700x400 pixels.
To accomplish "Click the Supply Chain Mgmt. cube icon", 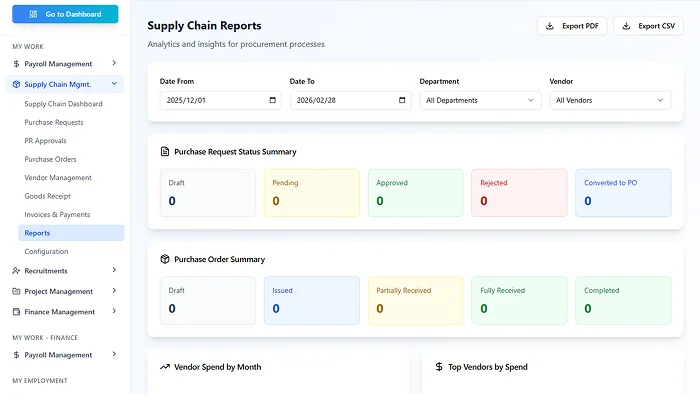I will pyautogui.click(x=16, y=85).
